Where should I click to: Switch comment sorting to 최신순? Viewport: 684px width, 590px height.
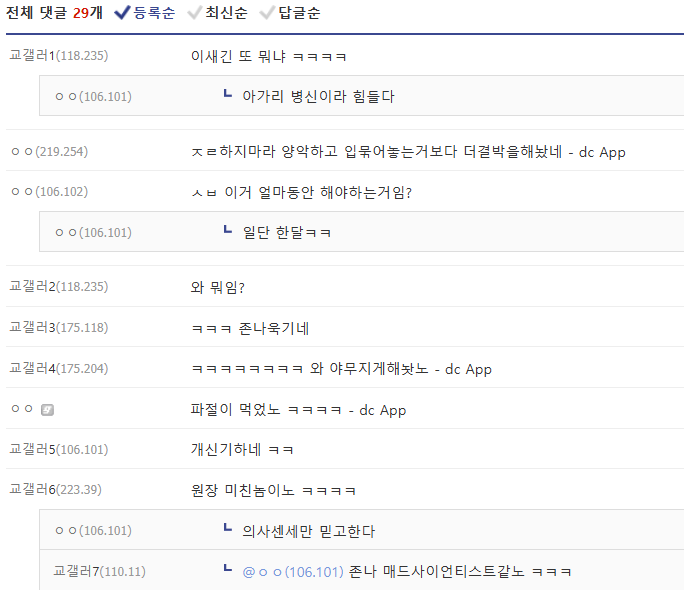221,13
